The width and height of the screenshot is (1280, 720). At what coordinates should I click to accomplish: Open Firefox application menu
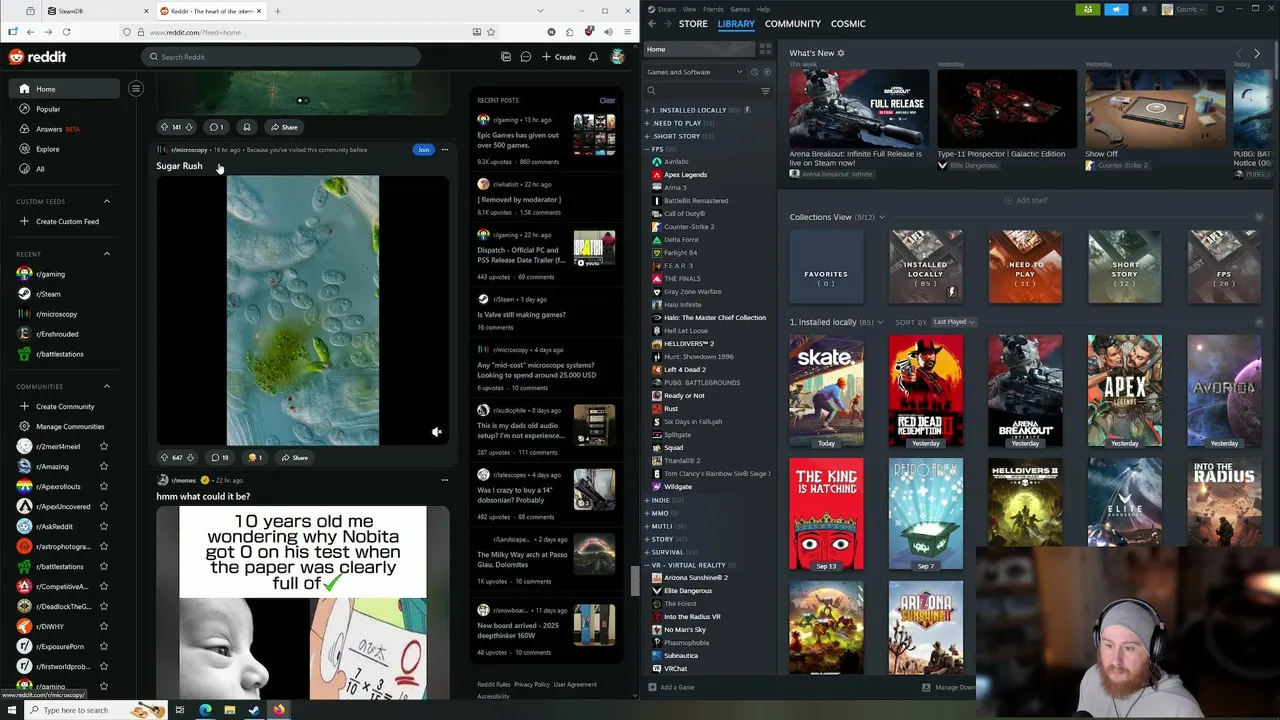point(626,32)
